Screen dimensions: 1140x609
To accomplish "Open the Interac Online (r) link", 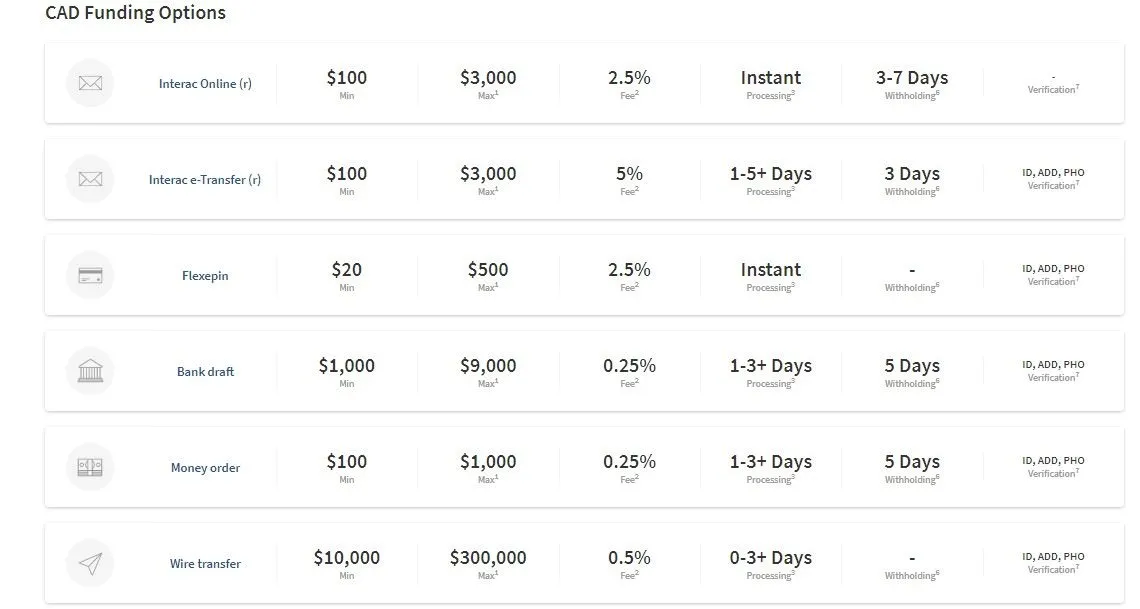I will (x=205, y=84).
